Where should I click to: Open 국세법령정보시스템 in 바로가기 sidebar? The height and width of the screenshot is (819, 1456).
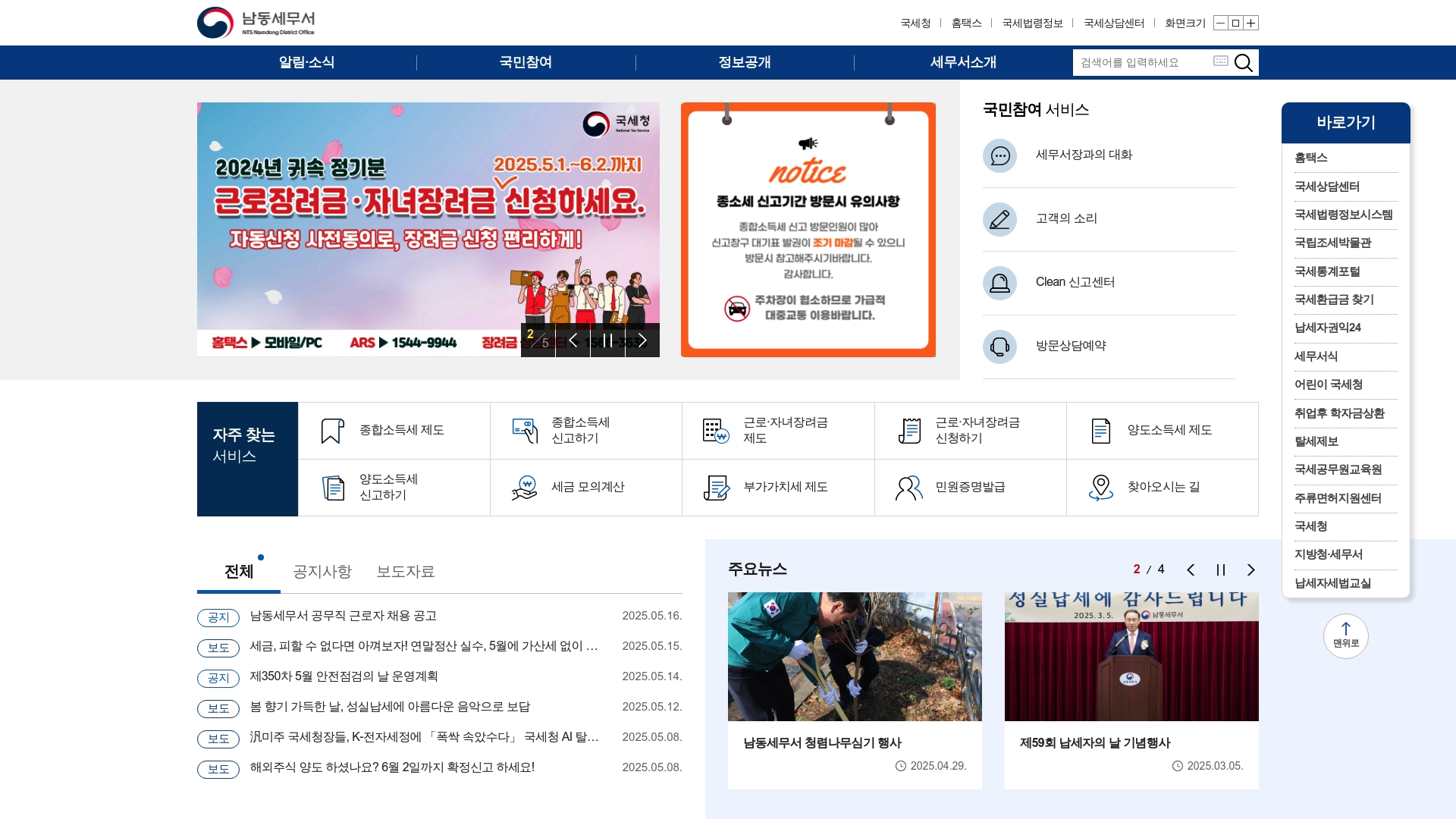(x=1343, y=215)
